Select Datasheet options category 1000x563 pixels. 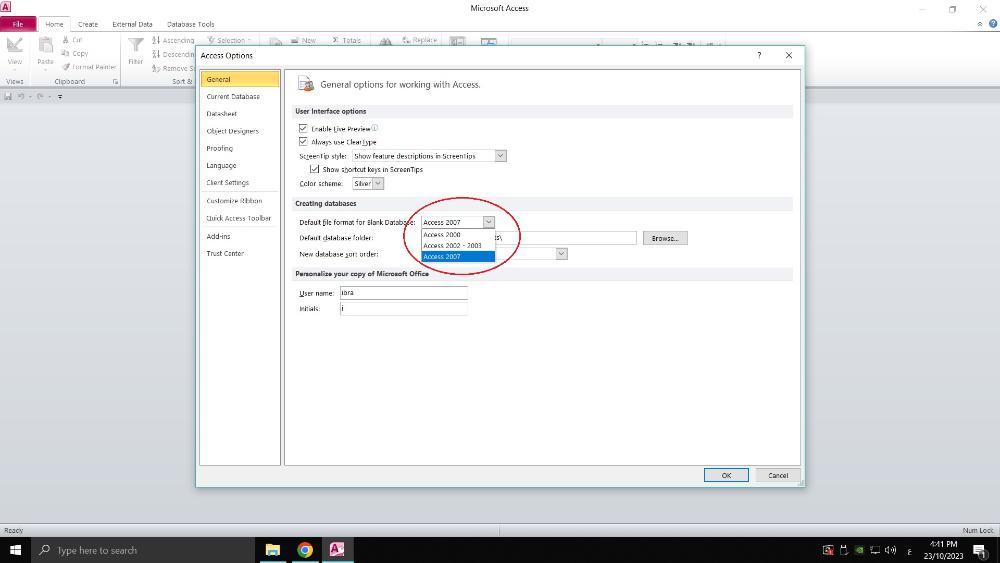pos(240,113)
